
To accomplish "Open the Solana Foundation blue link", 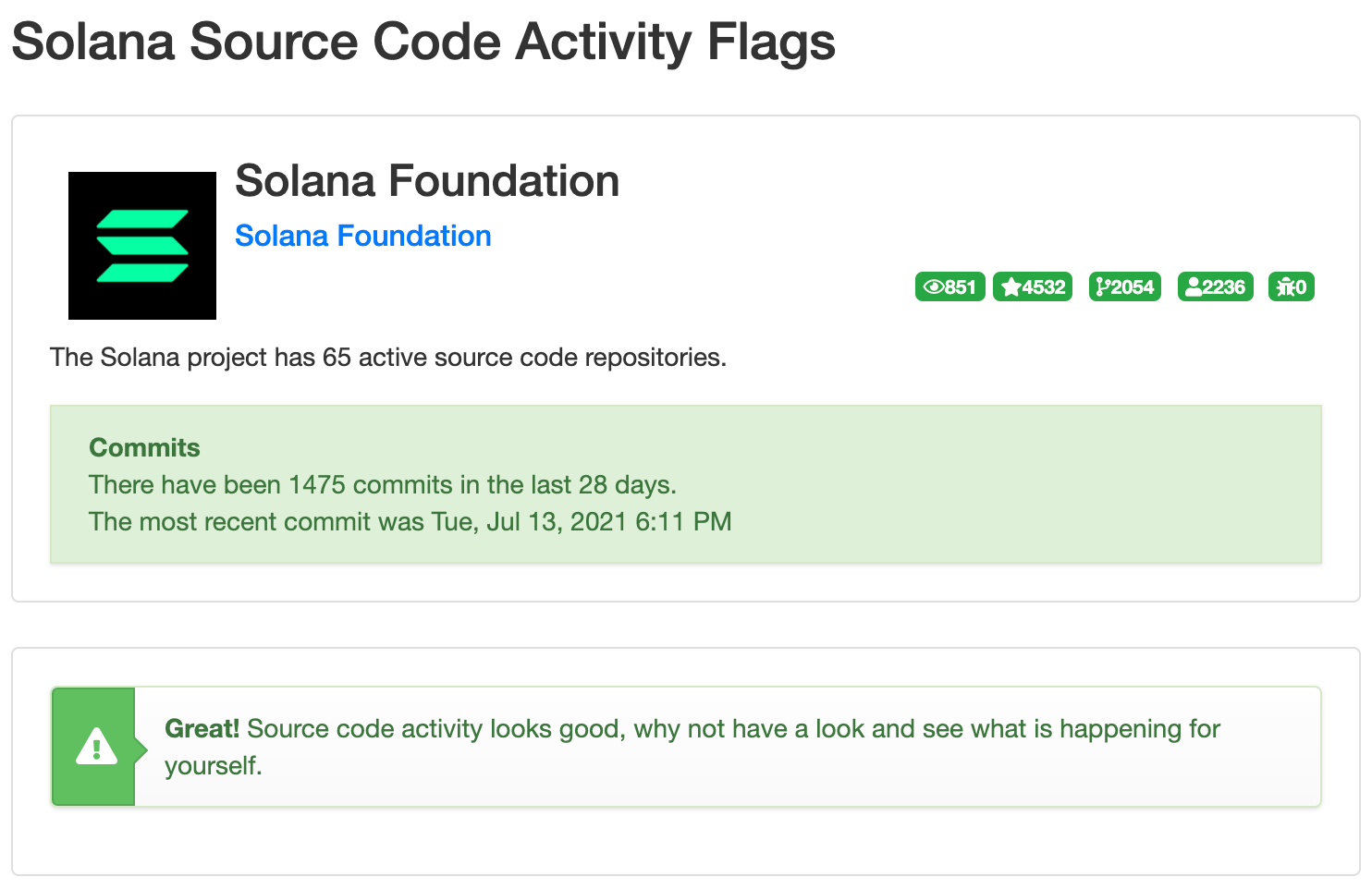I will click(362, 236).
